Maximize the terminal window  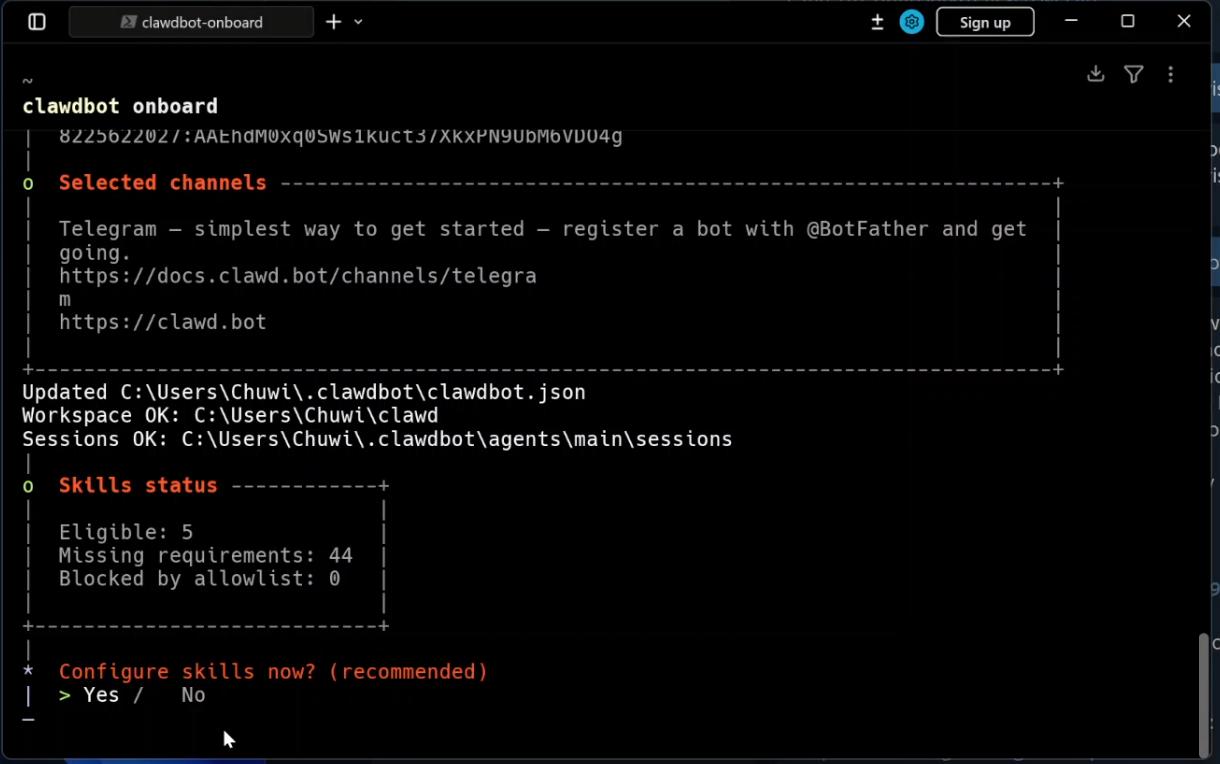click(1127, 22)
